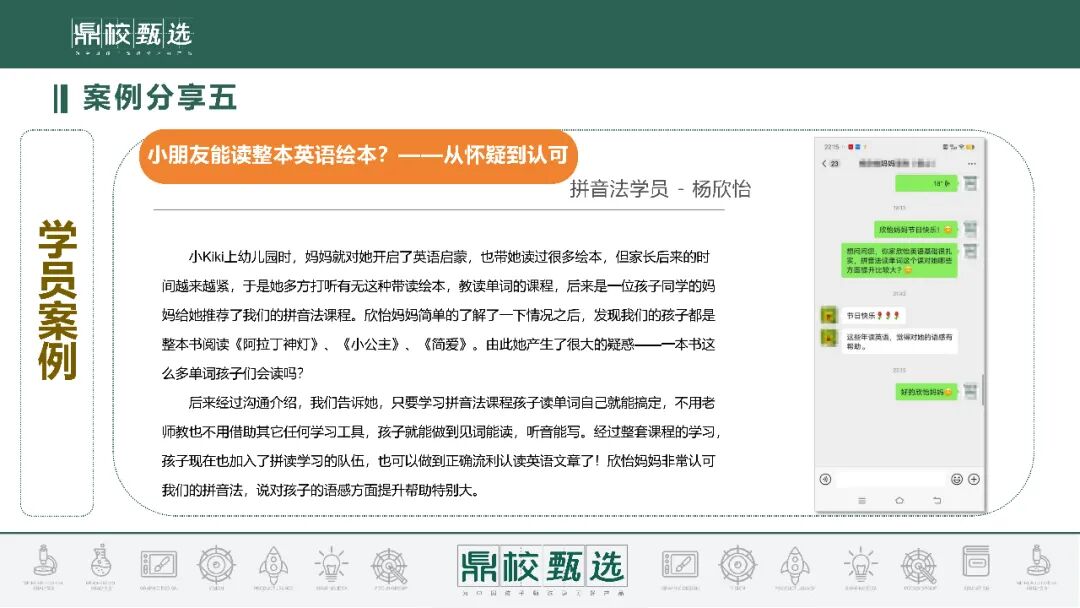Tap the phone's home navigation button

point(899,501)
